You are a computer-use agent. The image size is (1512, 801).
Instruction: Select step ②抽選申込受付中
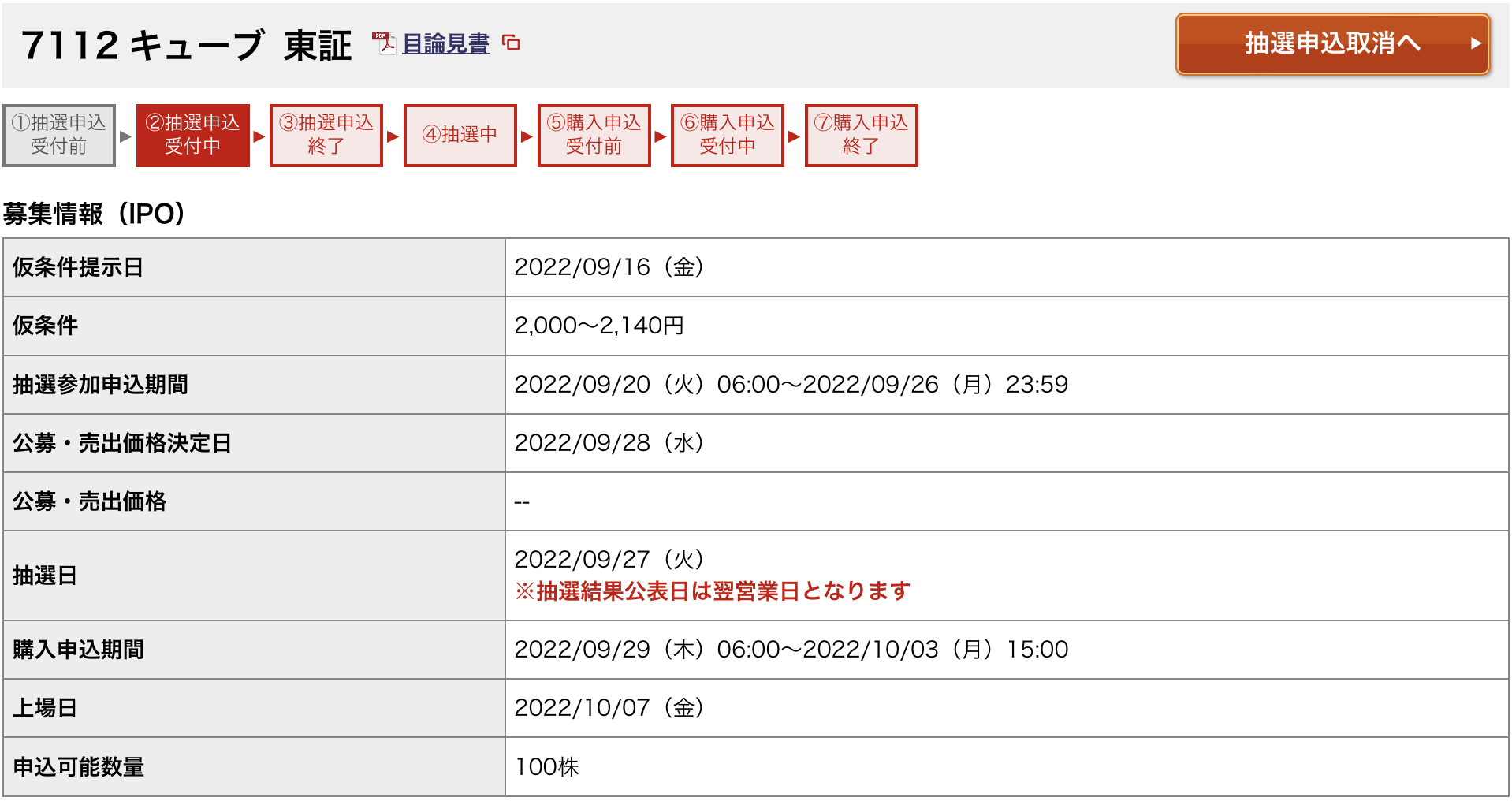pyautogui.click(x=193, y=136)
